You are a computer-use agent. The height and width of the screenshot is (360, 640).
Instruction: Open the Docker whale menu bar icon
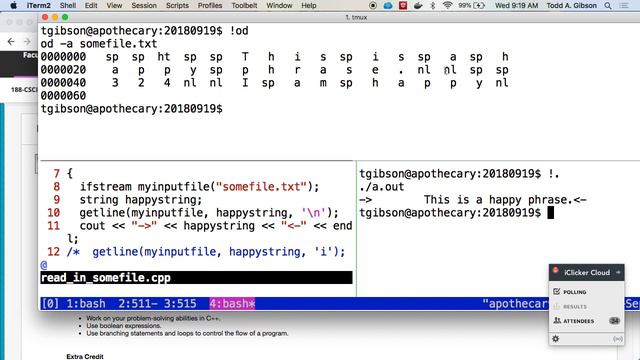coord(418,6)
